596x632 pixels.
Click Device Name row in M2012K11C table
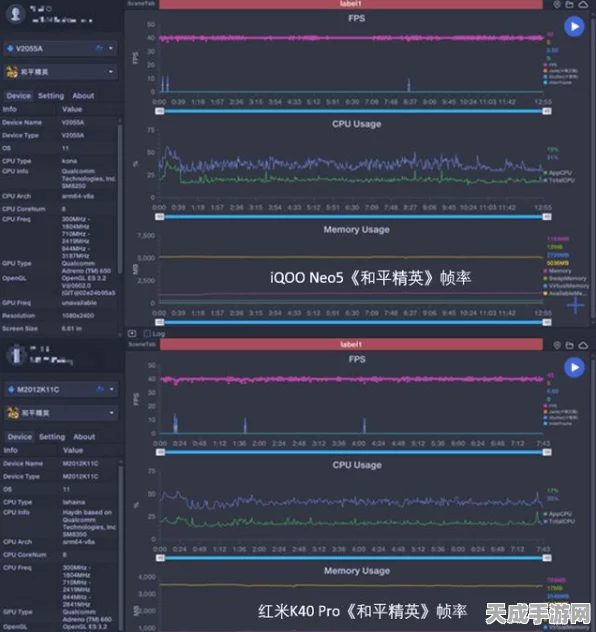pyautogui.click(x=60, y=464)
